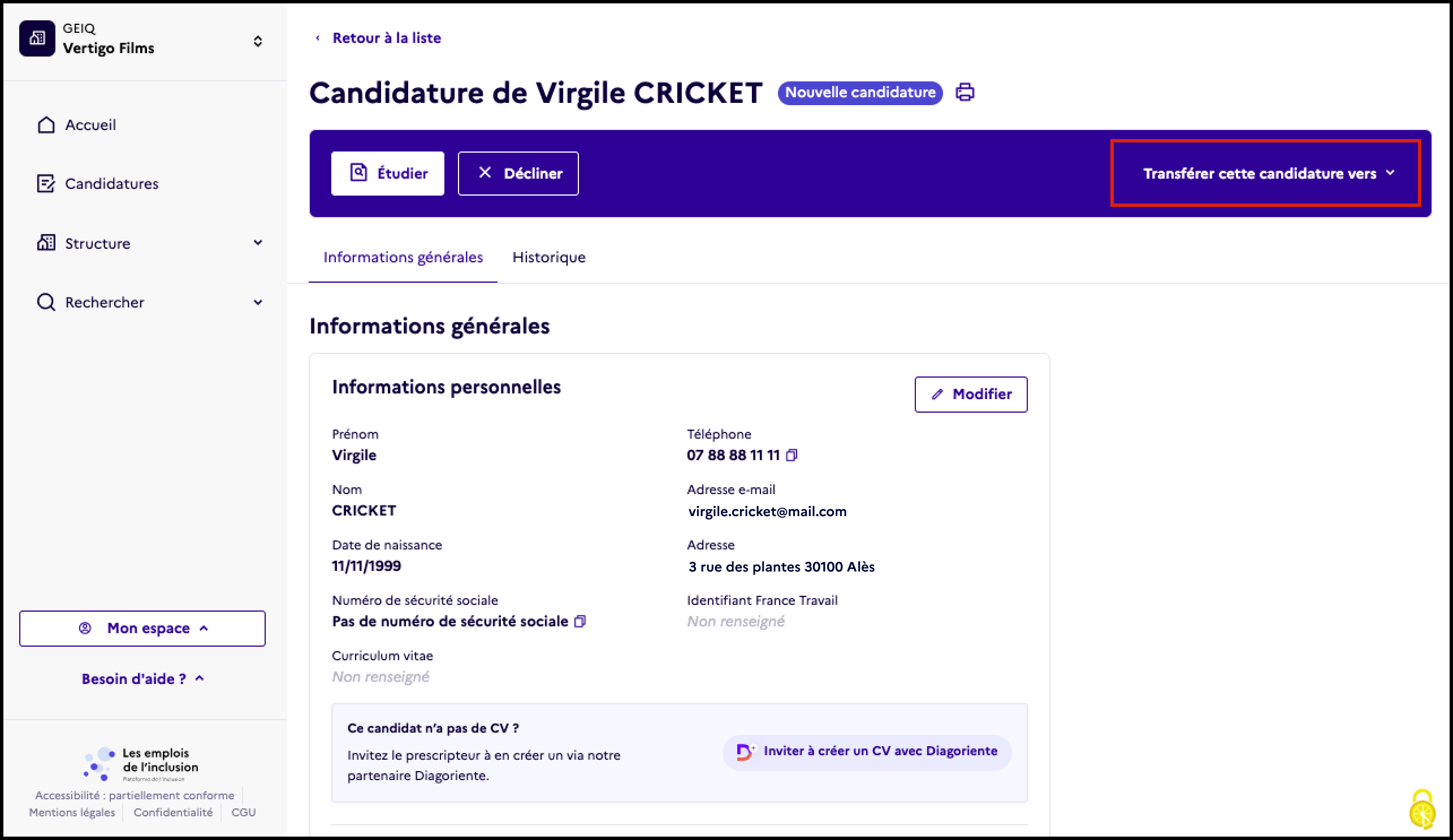Click the print icon next to title

(x=965, y=92)
